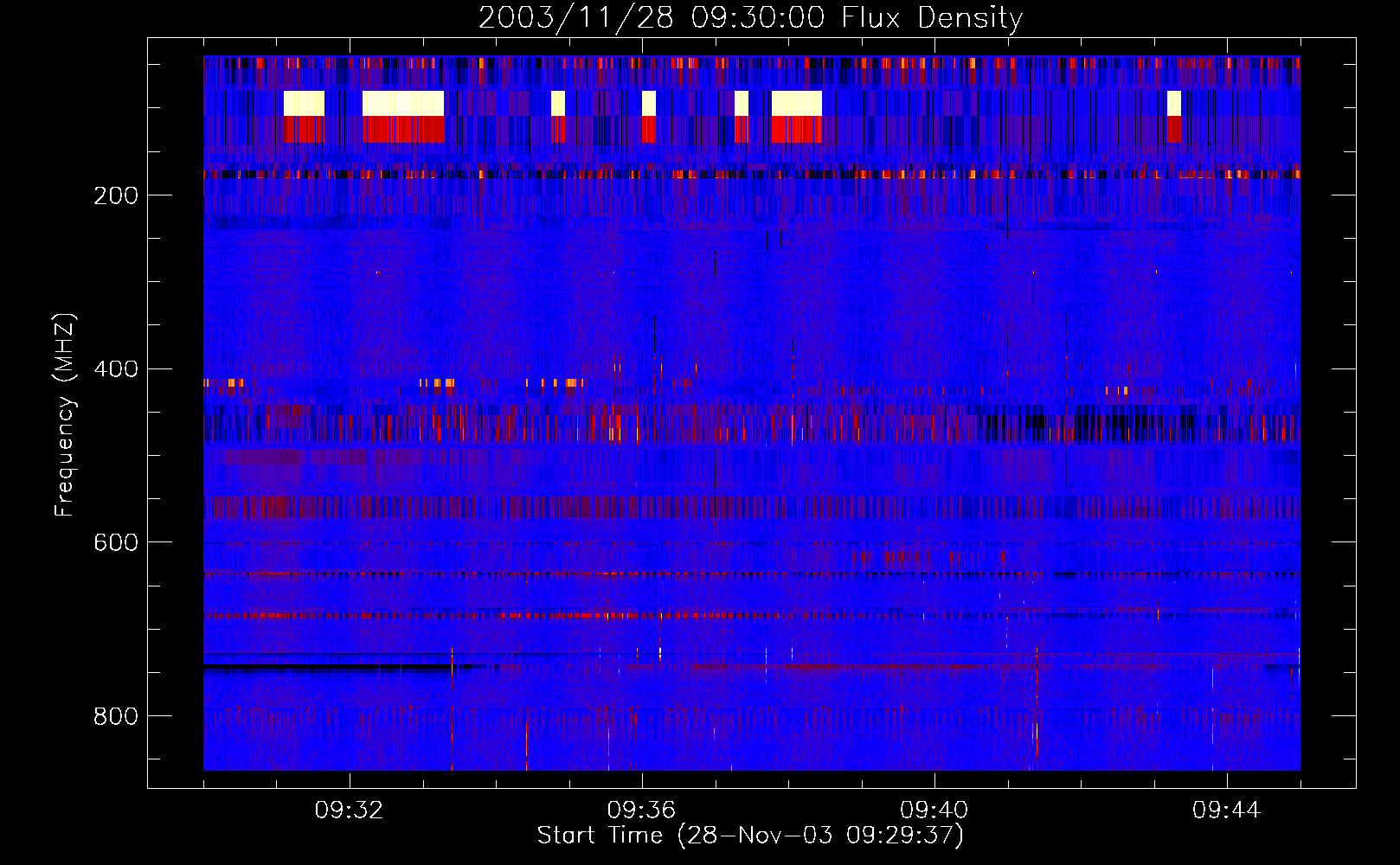Click the 200 frequency tick label
This screenshot has height=865, width=1400.
[116, 195]
